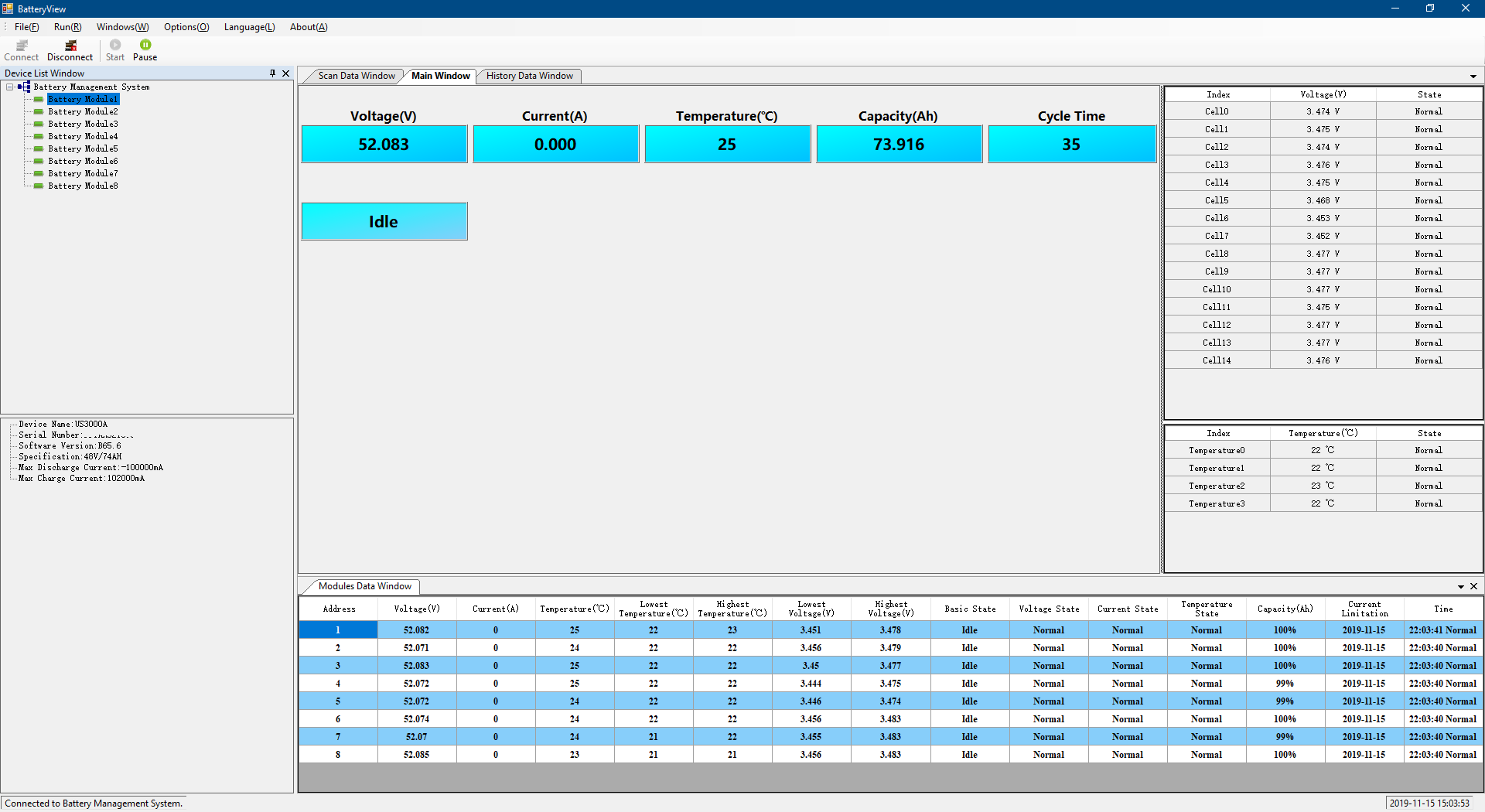The width and height of the screenshot is (1485, 812).
Task: Switch to Scan Data Window tab
Action: pyautogui.click(x=356, y=76)
